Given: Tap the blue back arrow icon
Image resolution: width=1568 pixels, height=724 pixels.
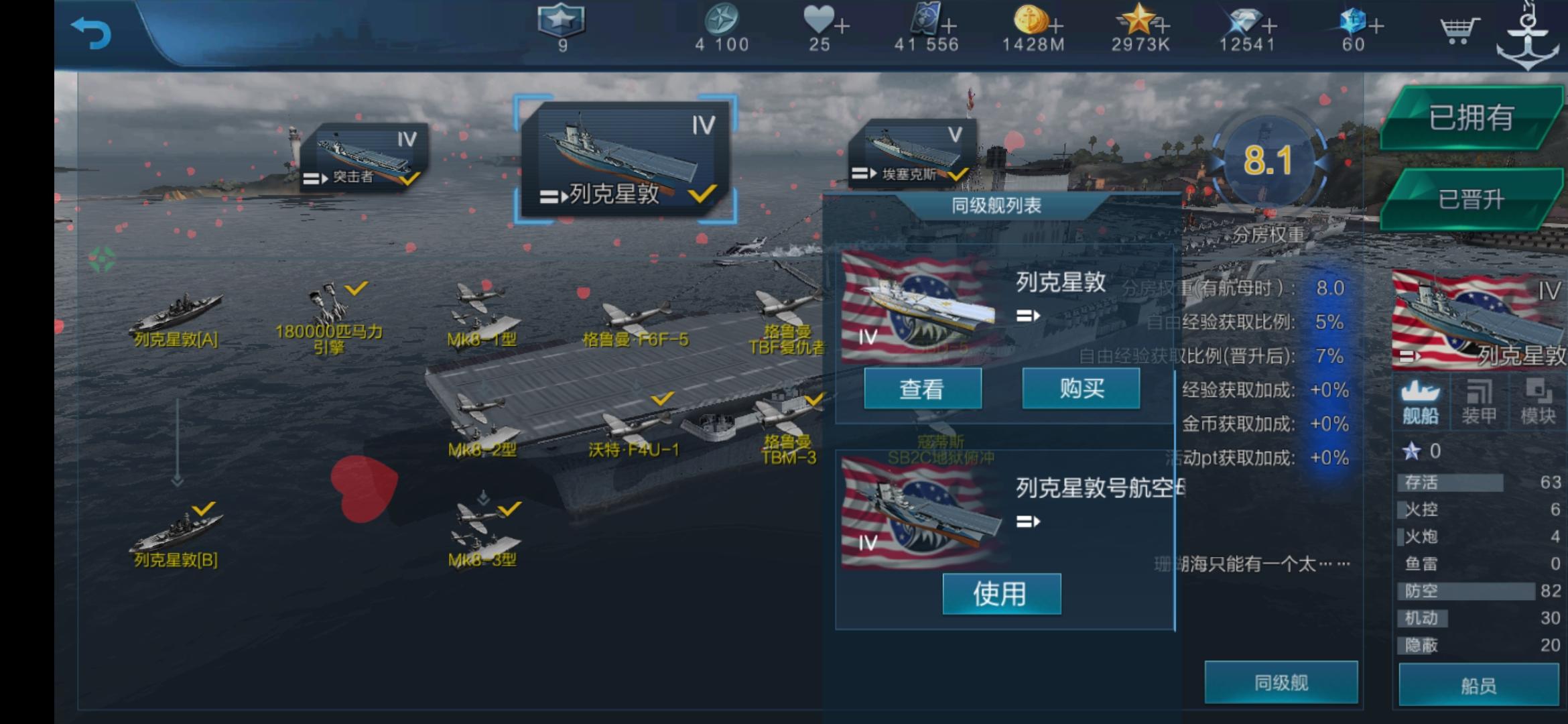Looking at the screenshot, I should point(91,32).
